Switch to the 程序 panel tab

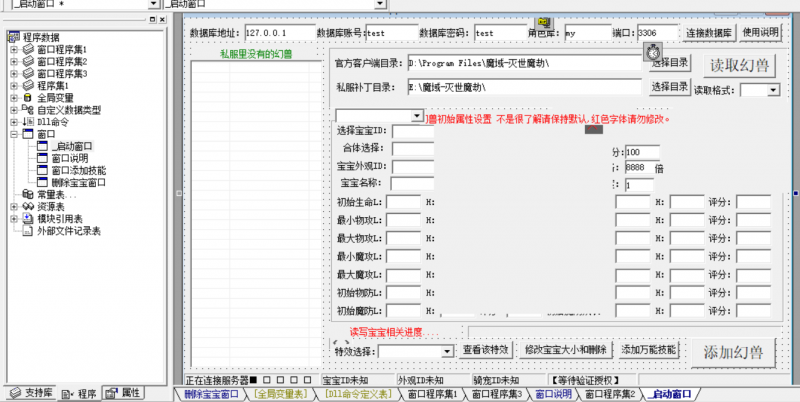point(79,394)
